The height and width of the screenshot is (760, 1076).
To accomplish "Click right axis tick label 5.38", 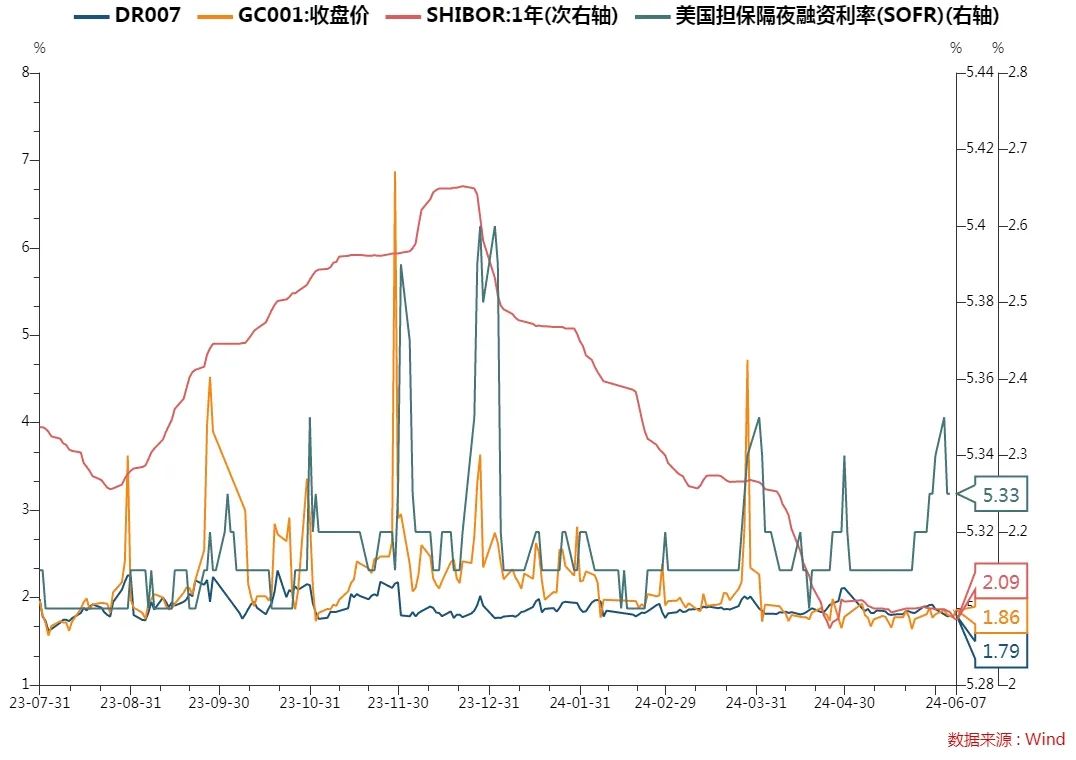I will [979, 301].
